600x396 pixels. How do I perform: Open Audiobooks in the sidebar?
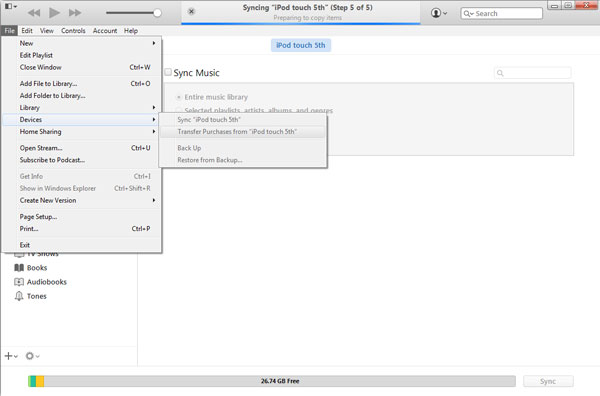(40, 282)
